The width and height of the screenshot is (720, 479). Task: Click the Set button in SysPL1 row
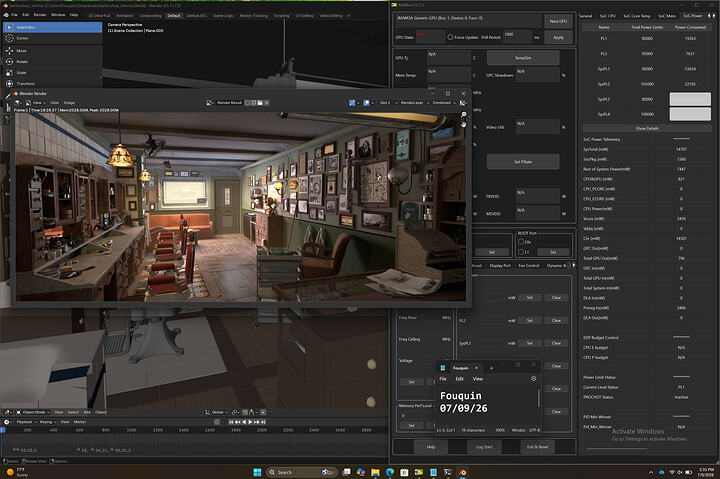click(x=529, y=343)
